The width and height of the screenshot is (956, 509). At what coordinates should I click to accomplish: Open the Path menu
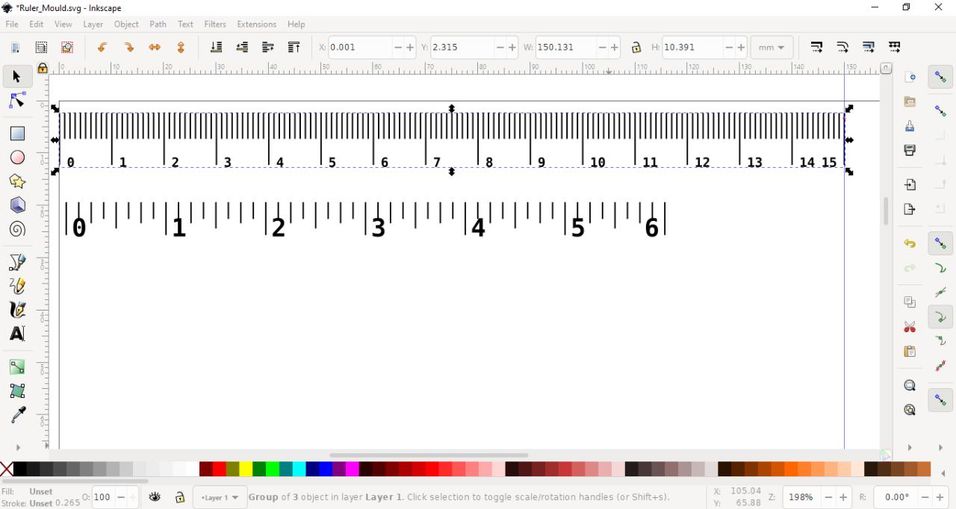point(158,24)
